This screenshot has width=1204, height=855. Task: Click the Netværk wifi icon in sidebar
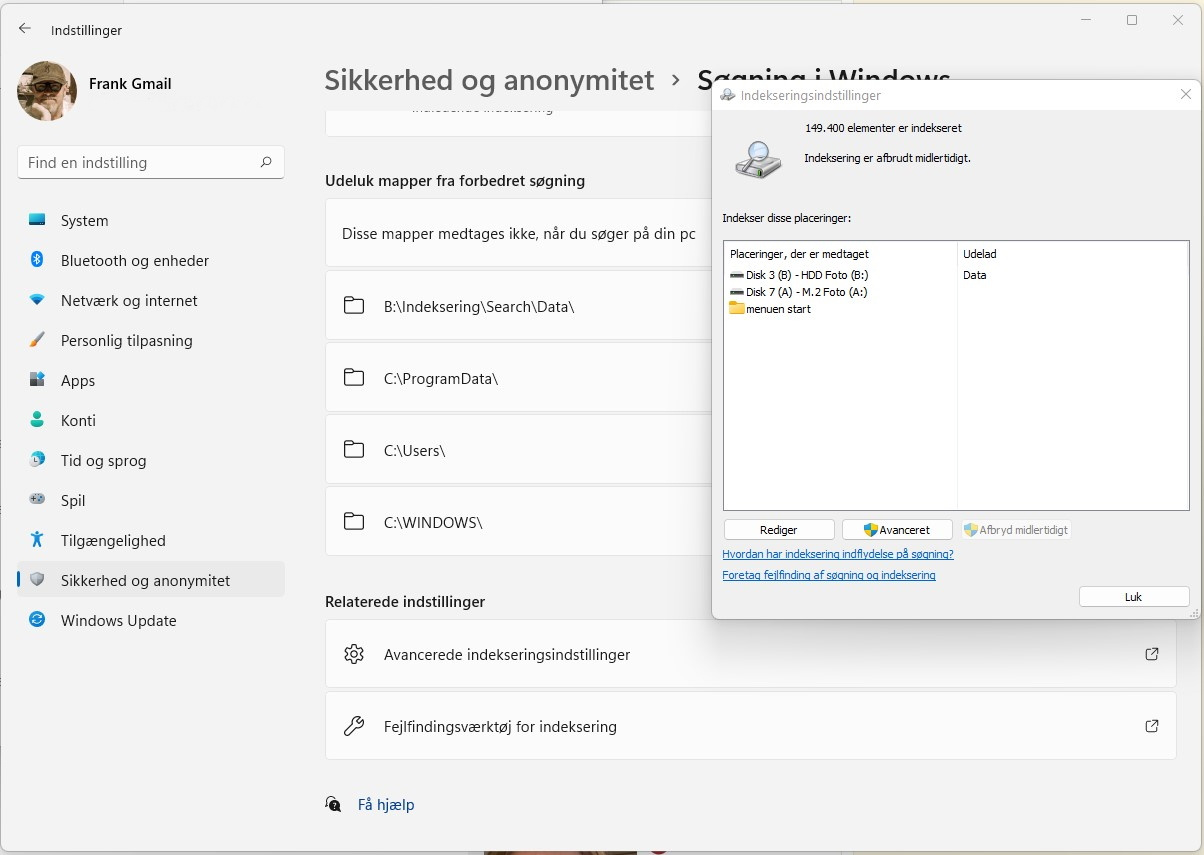37,300
